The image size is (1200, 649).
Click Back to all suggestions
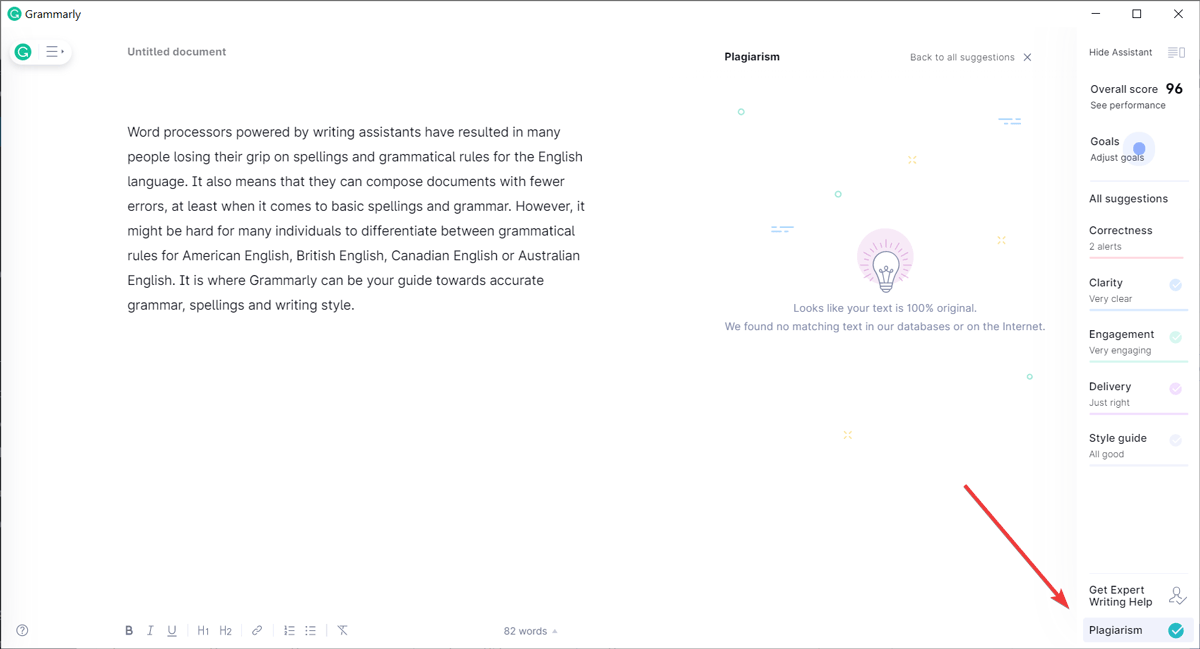pos(961,57)
